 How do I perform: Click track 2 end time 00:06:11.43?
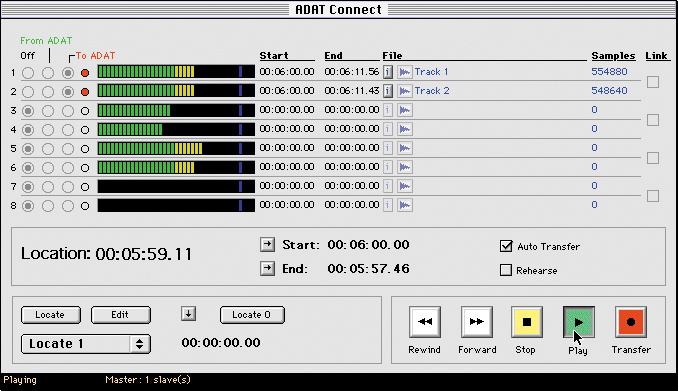pyautogui.click(x=352, y=91)
